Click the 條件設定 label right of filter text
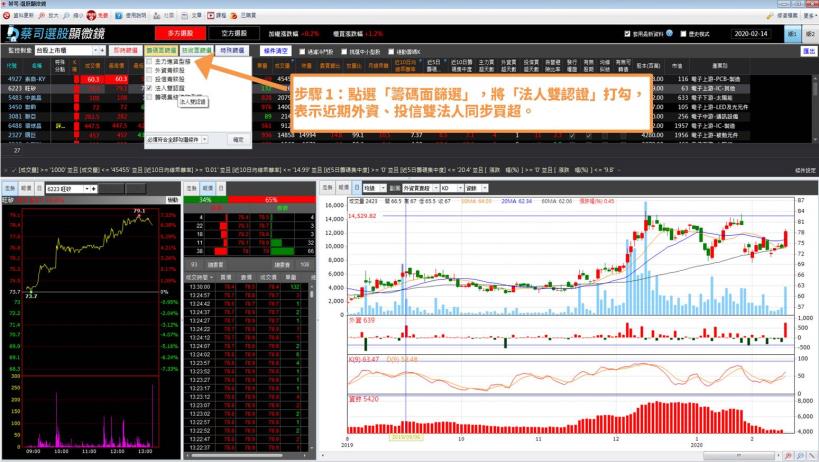The image size is (819, 462). (x=805, y=170)
